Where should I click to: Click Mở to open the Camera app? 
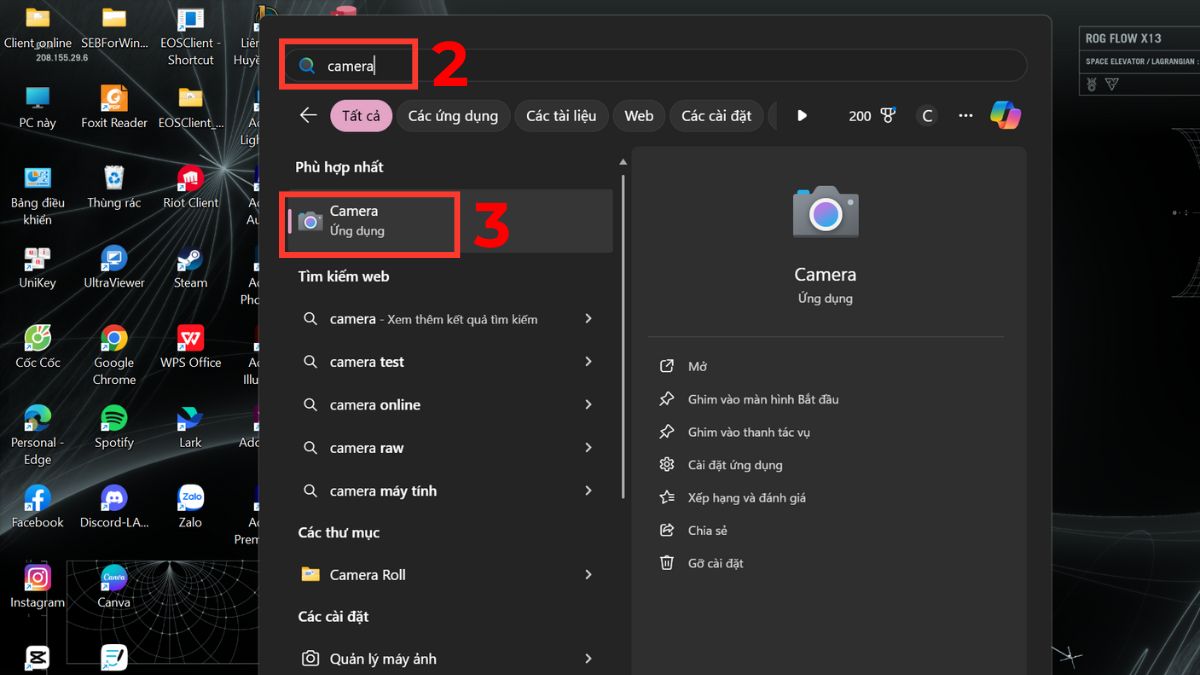(697, 366)
